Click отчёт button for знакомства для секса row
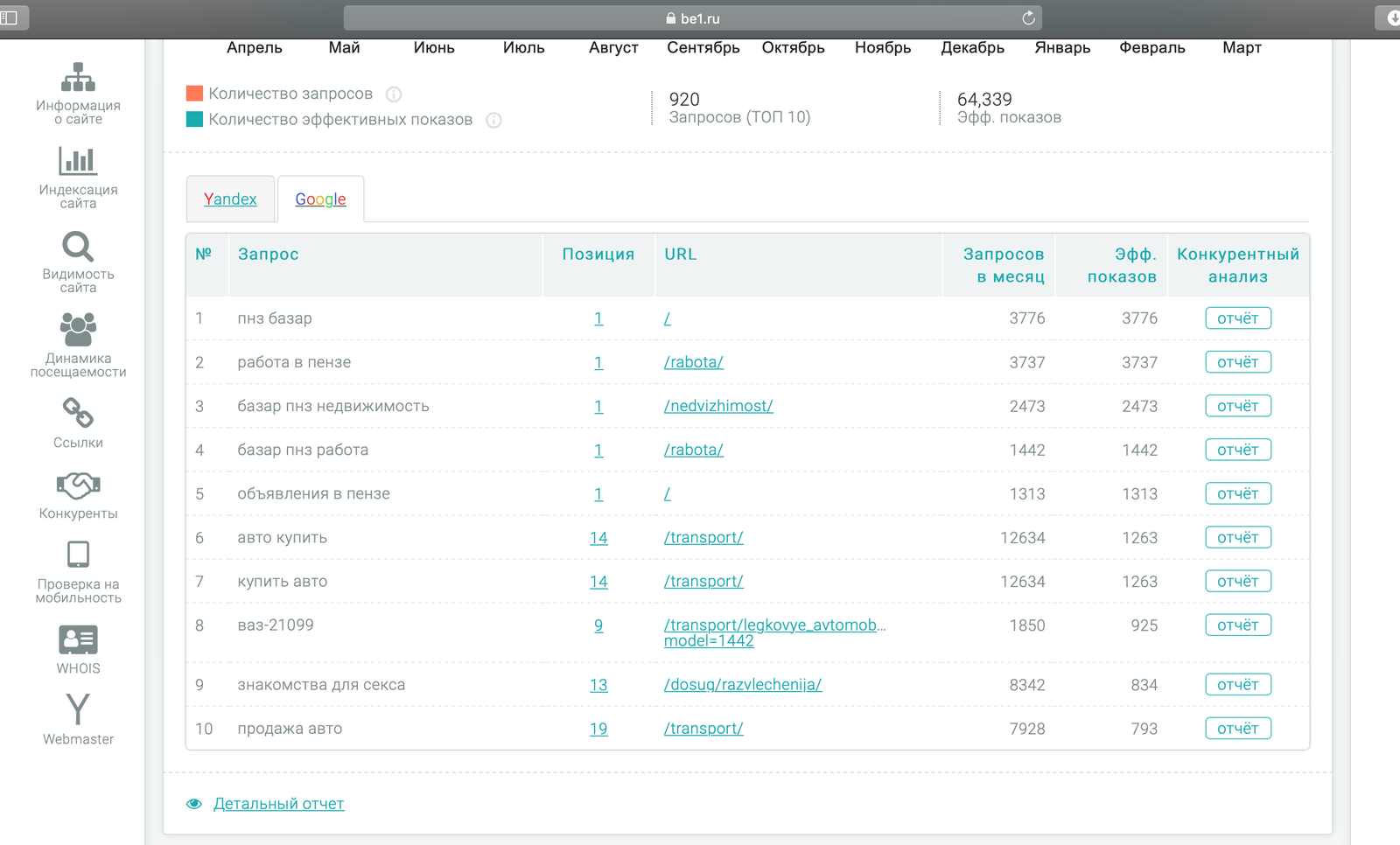 point(1238,685)
